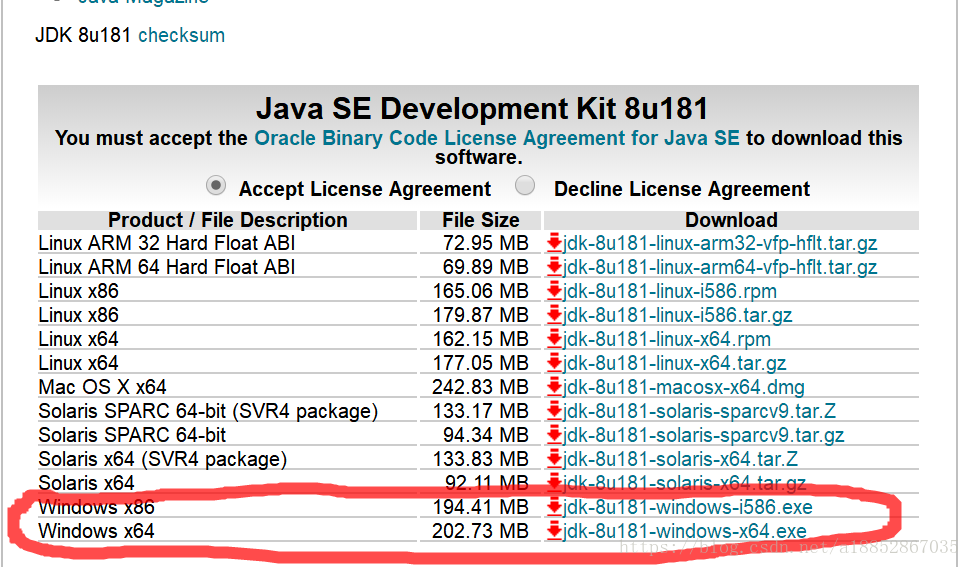Click the 133.83 MB file size
The image size is (970, 567).
(x=481, y=459)
